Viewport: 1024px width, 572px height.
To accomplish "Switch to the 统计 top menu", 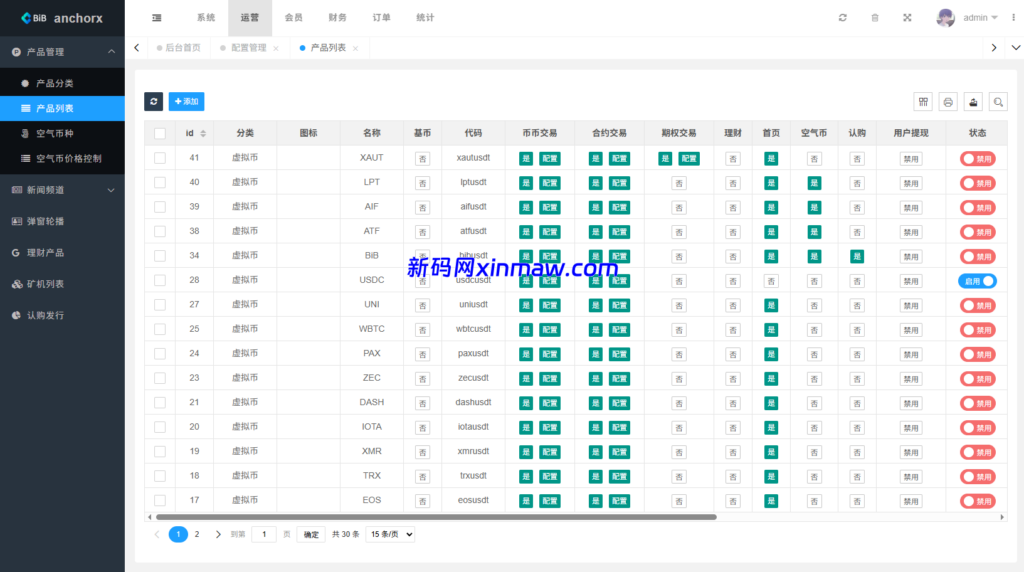I will tap(425, 18).
